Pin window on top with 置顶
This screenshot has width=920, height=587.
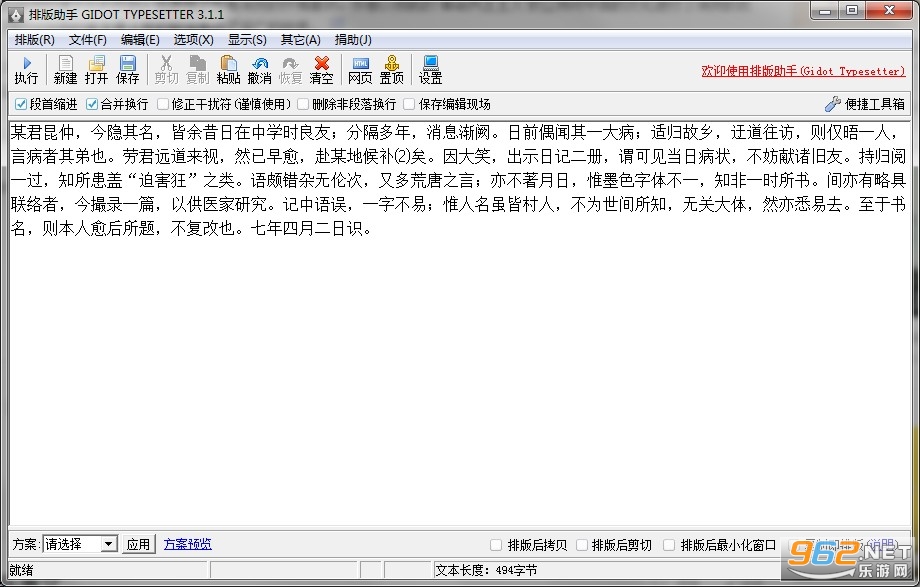[391, 70]
